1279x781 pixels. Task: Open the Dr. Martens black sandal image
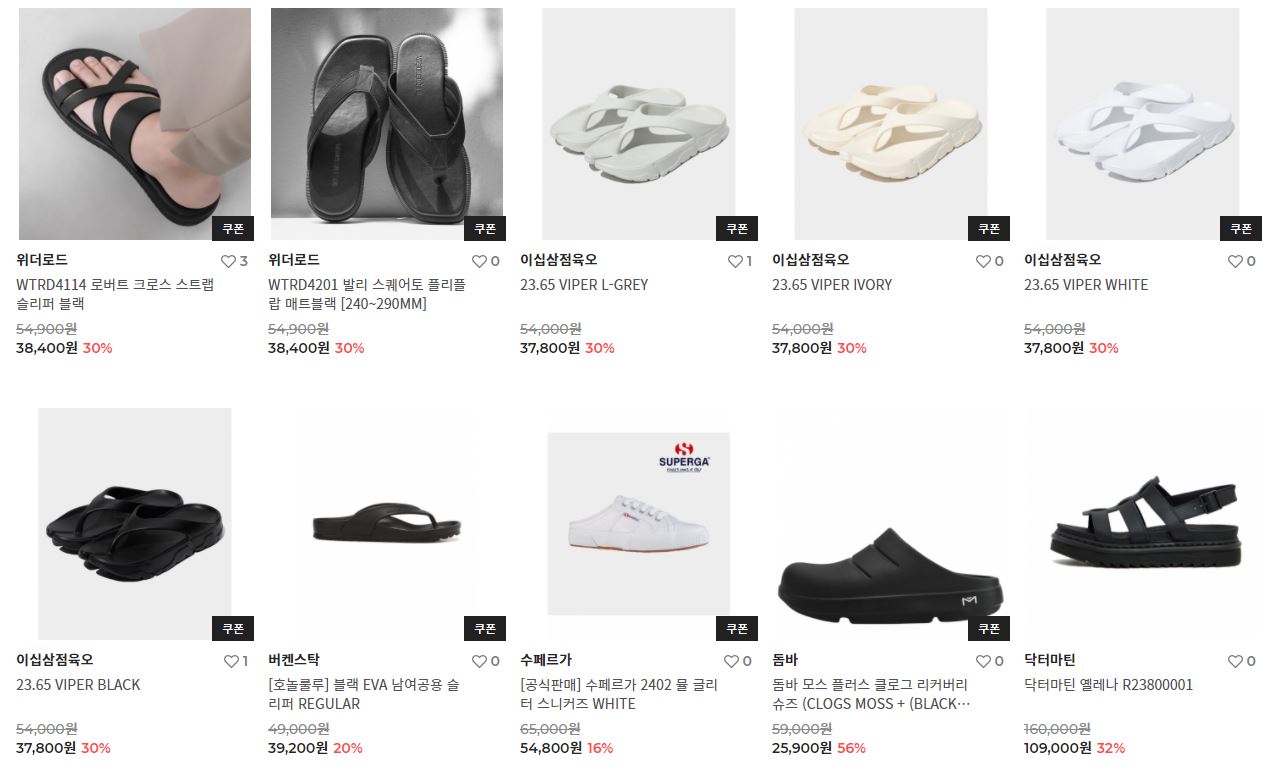[1143, 524]
